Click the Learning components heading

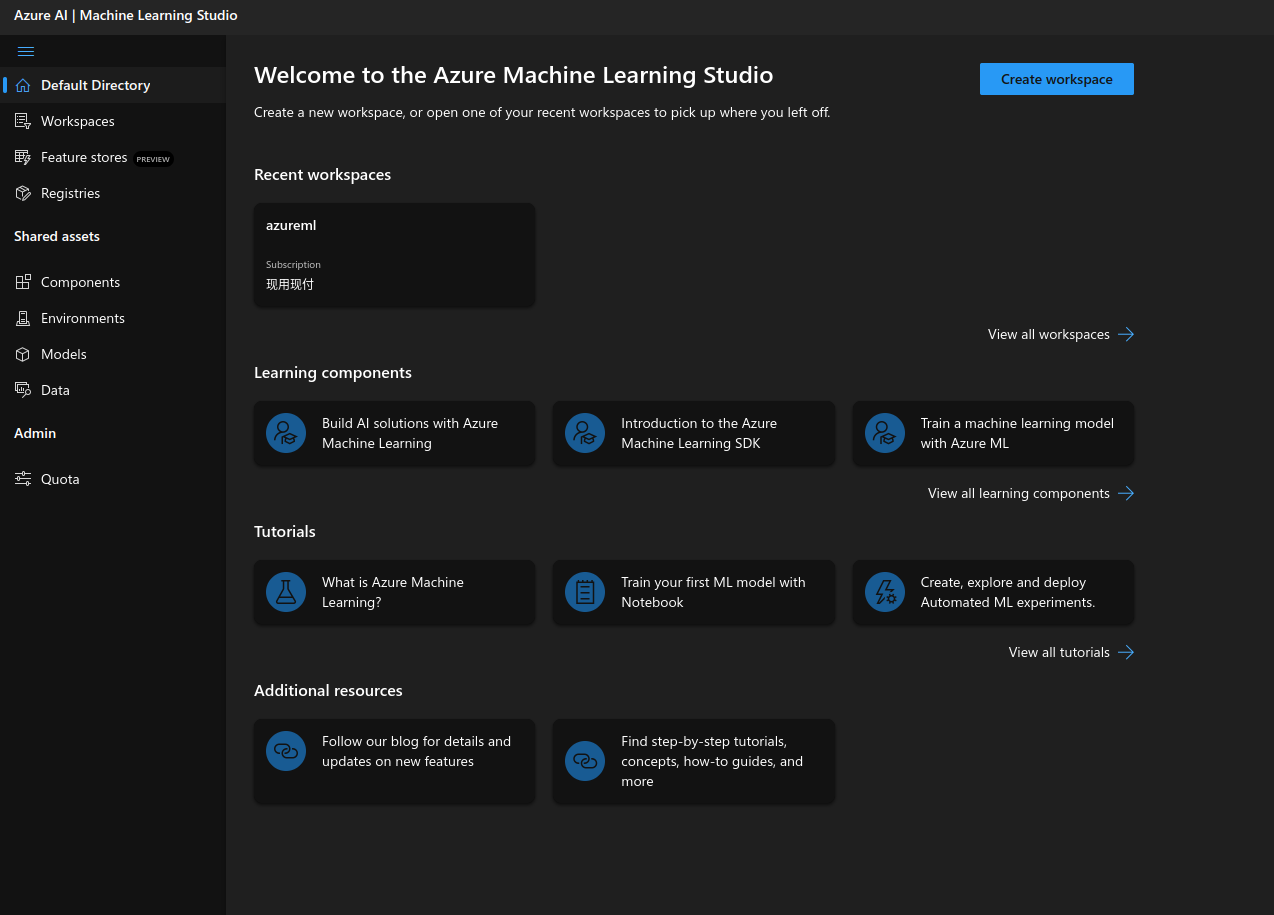click(x=333, y=372)
